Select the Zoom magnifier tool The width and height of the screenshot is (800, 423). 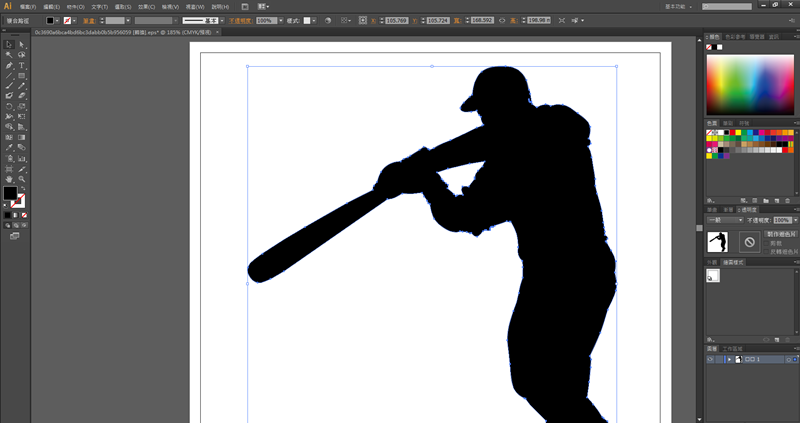(21, 178)
